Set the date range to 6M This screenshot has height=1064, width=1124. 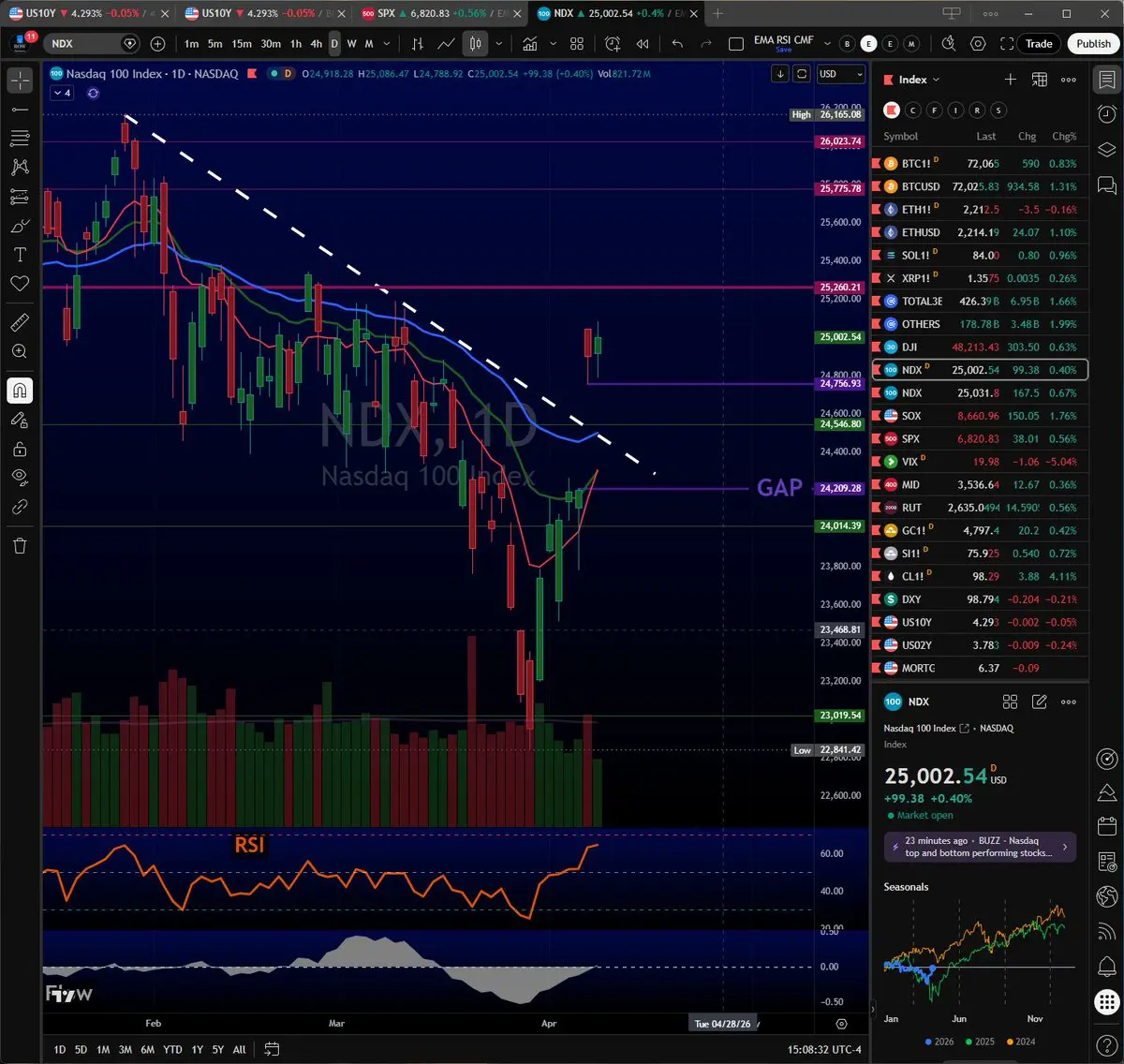coord(147,1049)
